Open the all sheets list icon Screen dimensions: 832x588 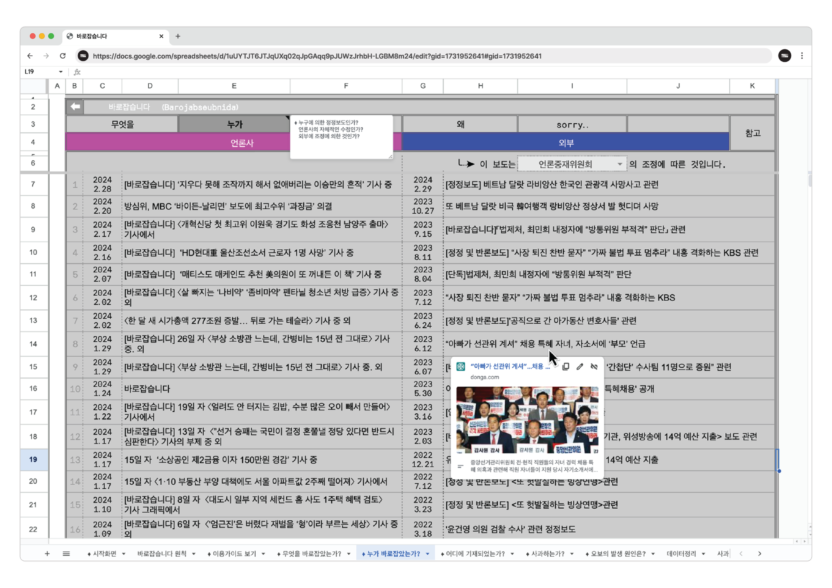tap(66, 553)
